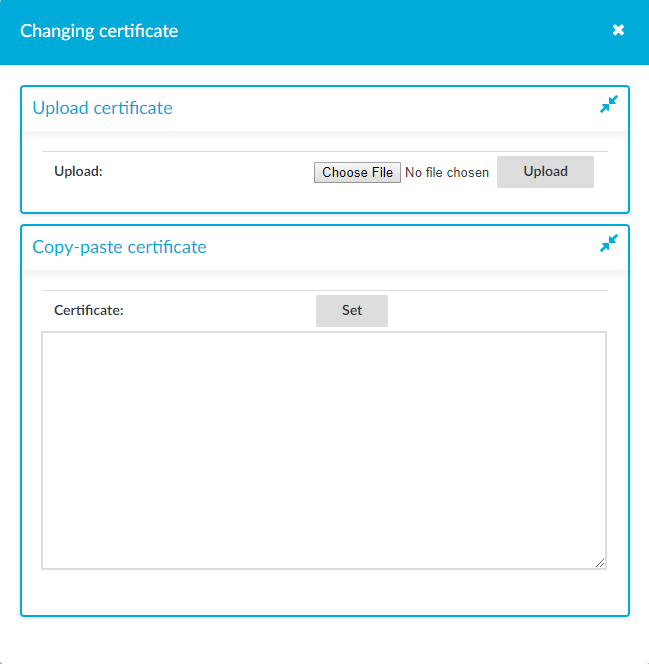Click the blank header area beside Copy-paste certificate
This screenshot has height=664, width=649.
(x=402, y=247)
